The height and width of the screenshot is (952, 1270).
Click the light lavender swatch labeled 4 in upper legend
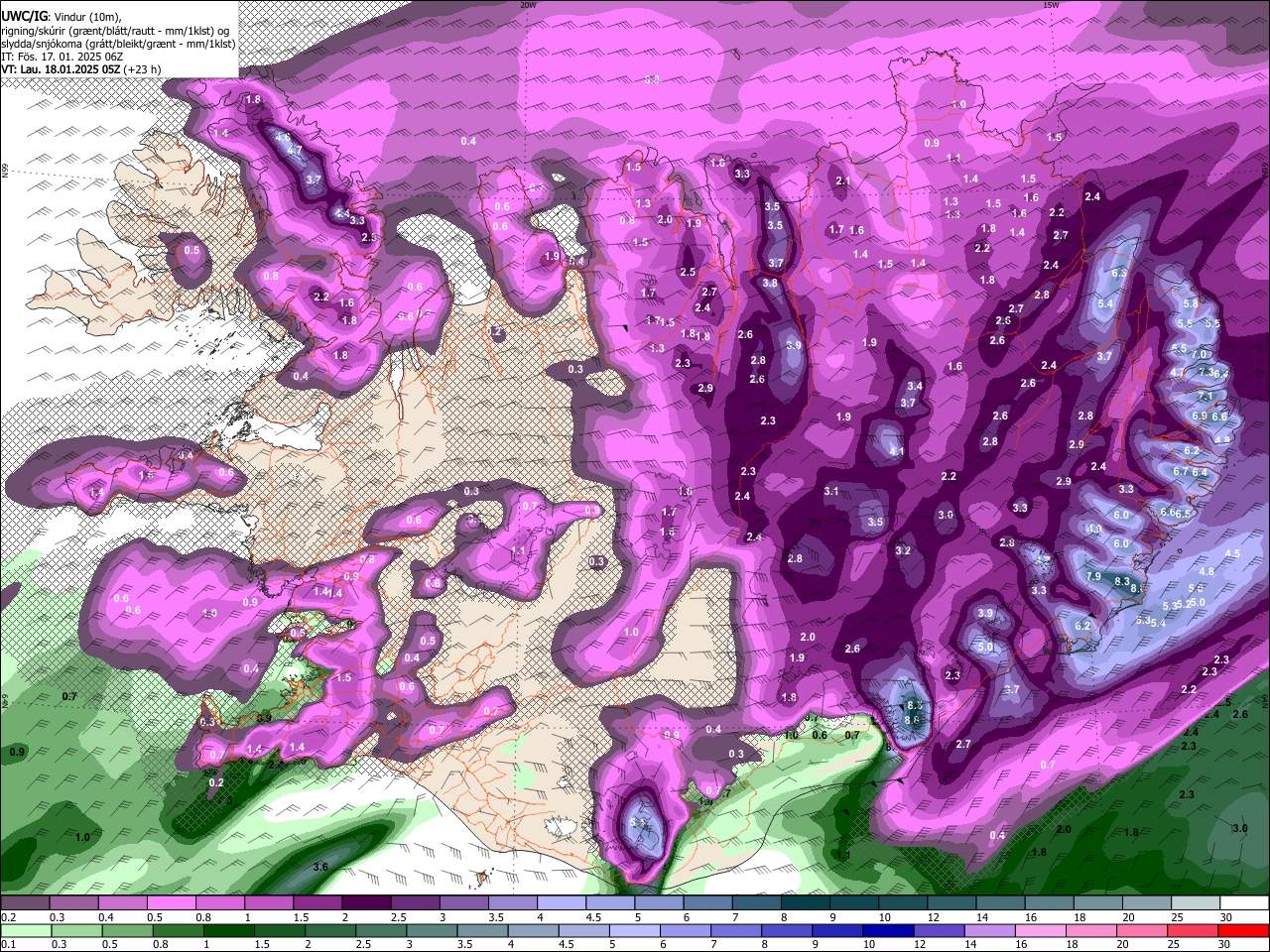[561, 903]
